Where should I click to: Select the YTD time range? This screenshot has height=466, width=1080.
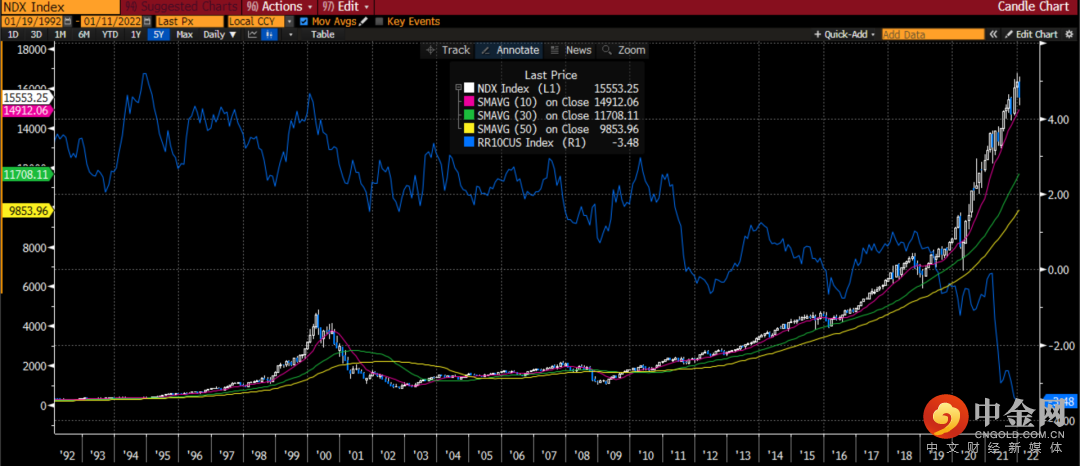pyautogui.click(x=108, y=34)
